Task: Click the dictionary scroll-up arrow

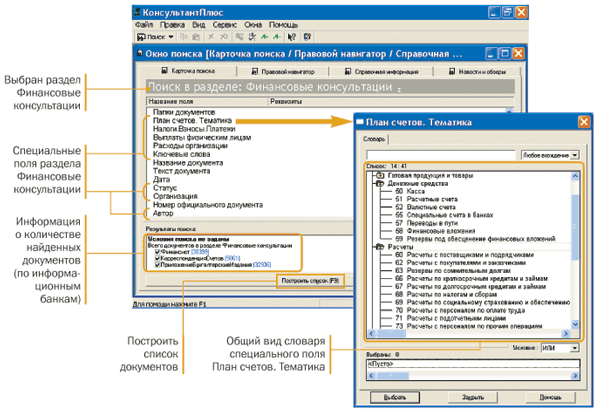Action: [575, 176]
